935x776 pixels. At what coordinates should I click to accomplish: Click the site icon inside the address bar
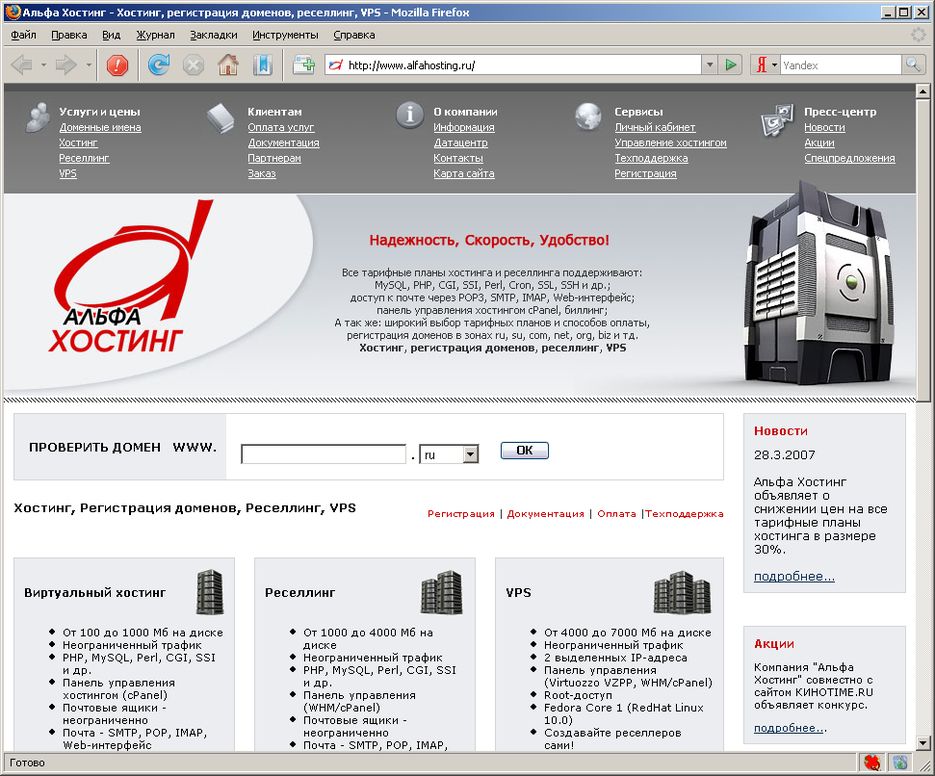[336, 65]
